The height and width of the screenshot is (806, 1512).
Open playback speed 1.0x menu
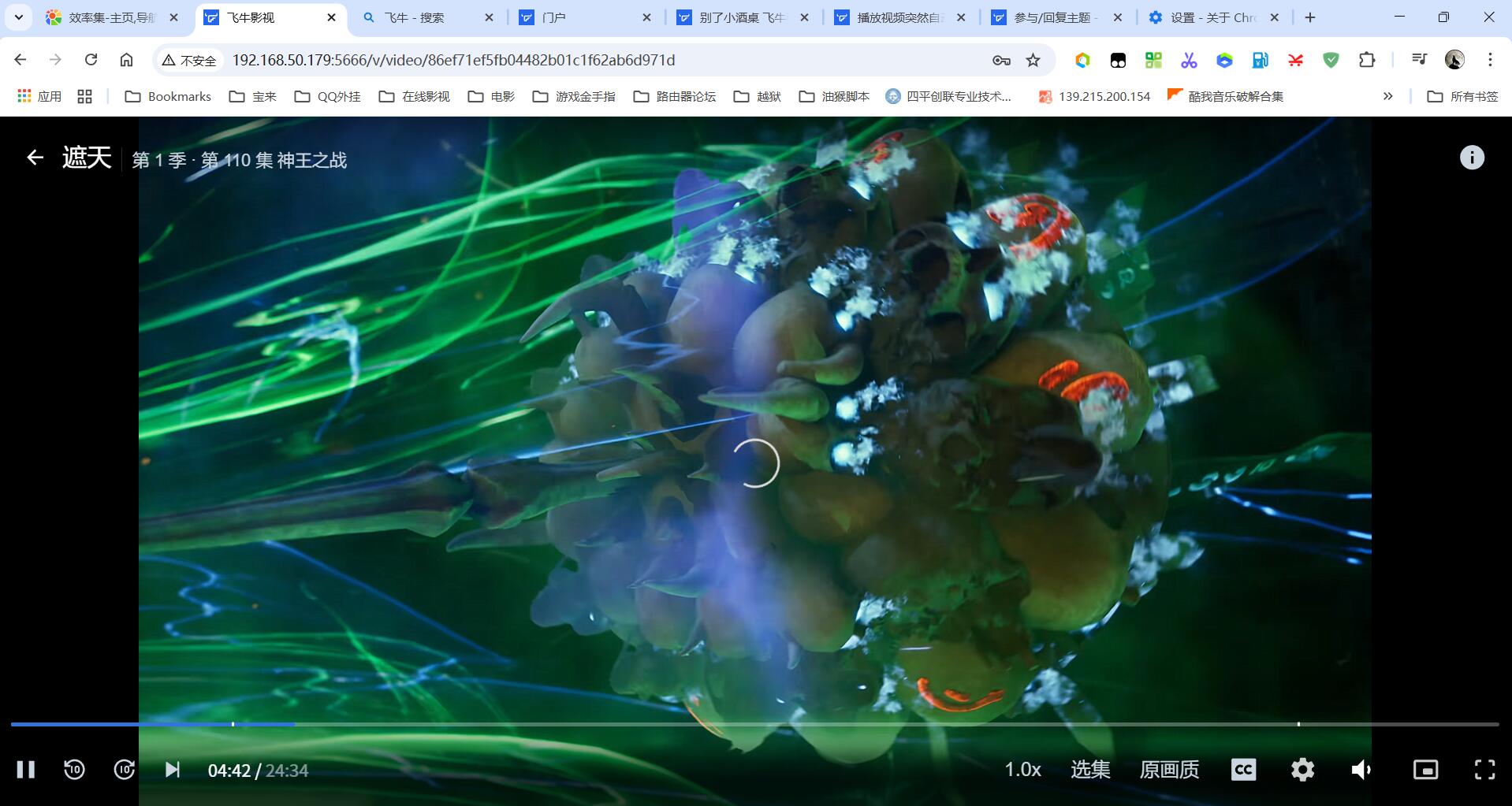tap(1022, 770)
